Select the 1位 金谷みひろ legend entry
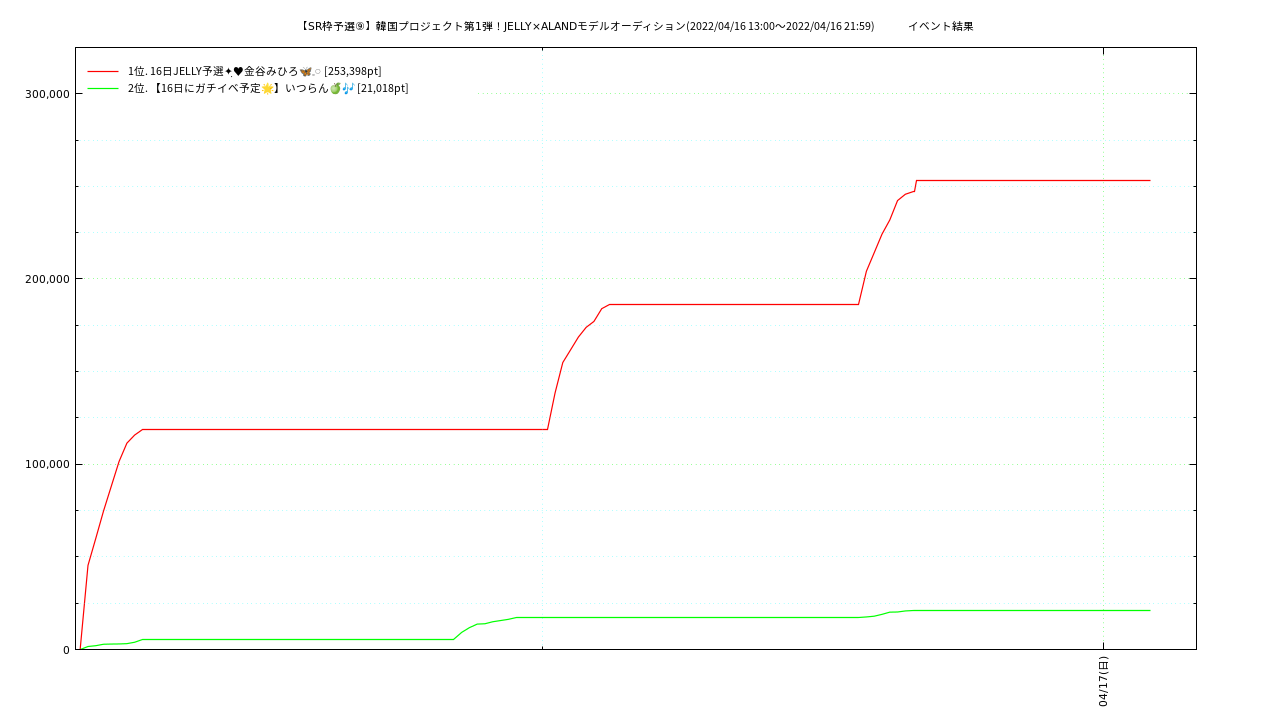Viewport: 1280px width, 720px height. pos(254,71)
